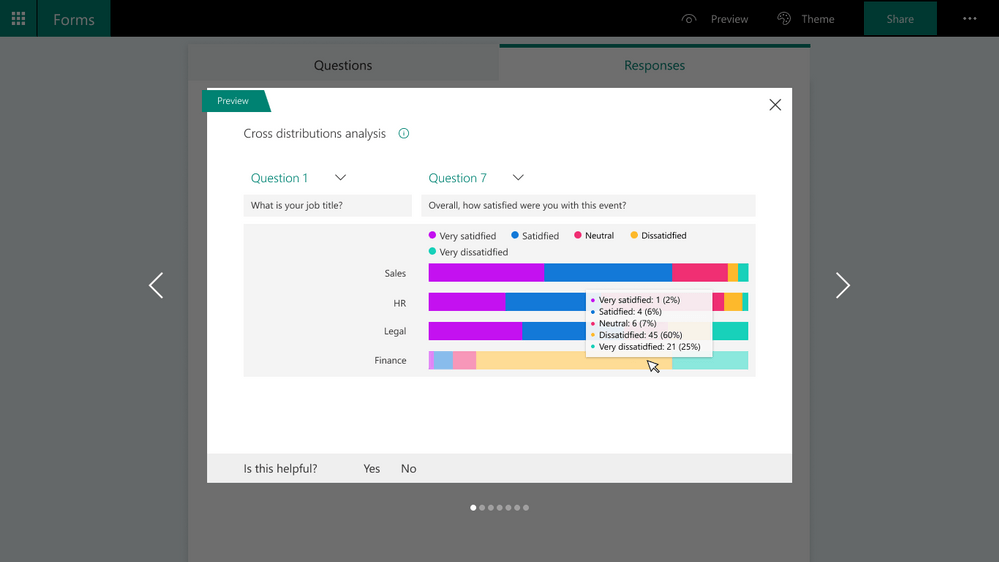Click the Neutral pink legend dot
This screenshot has height=562, width=999.
tap(578, 235)
